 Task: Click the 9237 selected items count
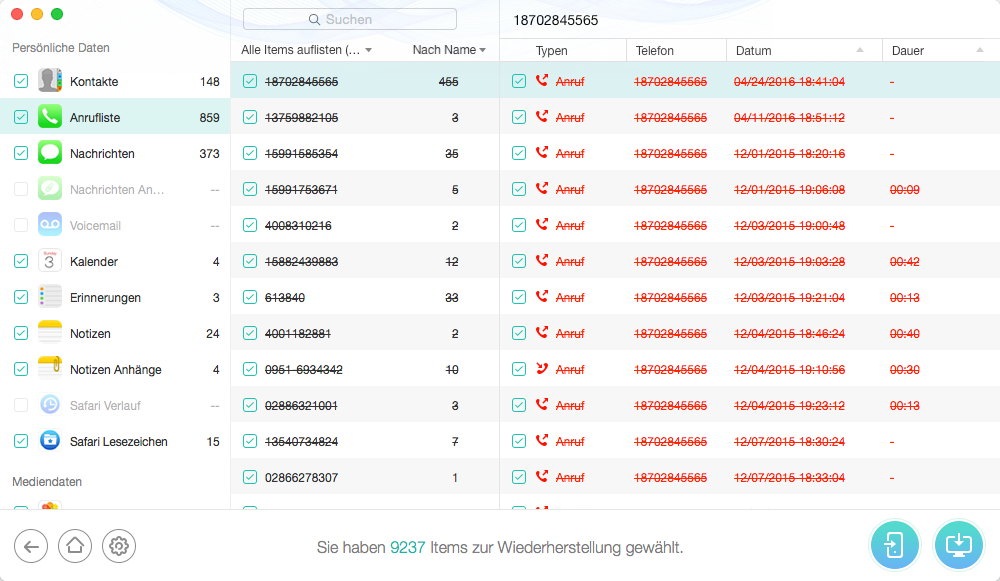pyautogui.click(x=408, y=547)
